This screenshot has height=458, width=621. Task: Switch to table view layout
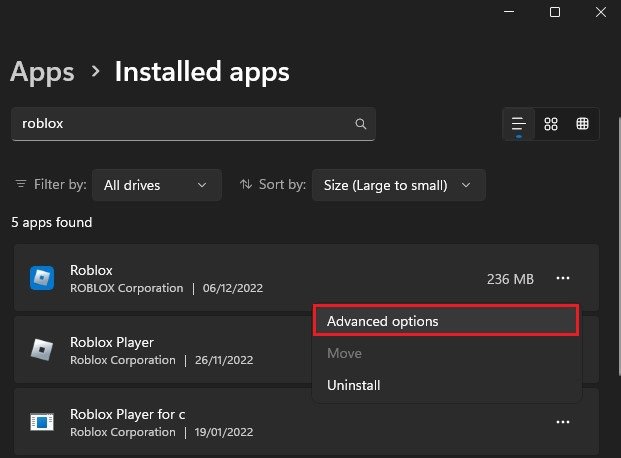coord(582,124)
